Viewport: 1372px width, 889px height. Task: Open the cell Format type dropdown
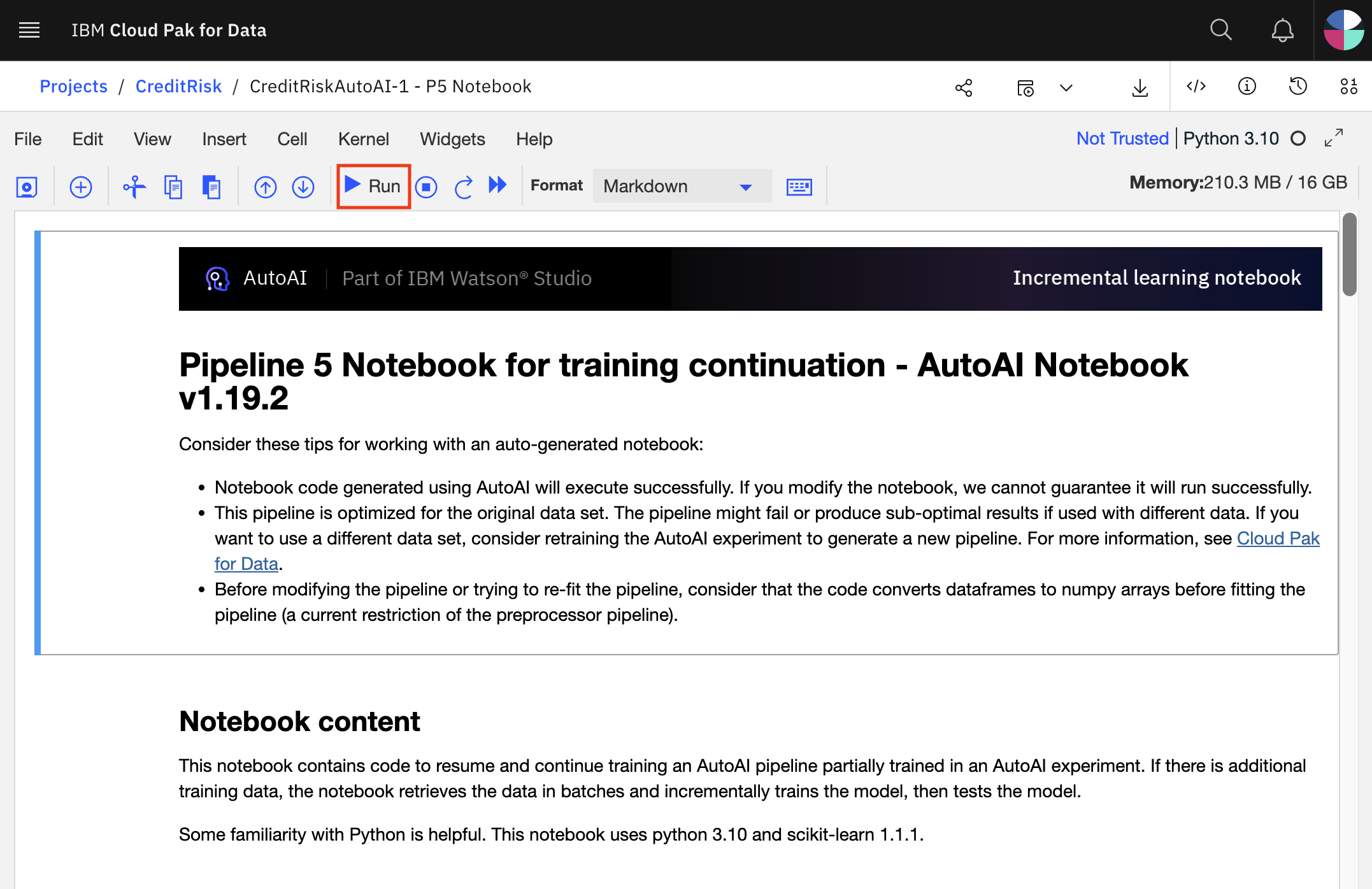682,186
